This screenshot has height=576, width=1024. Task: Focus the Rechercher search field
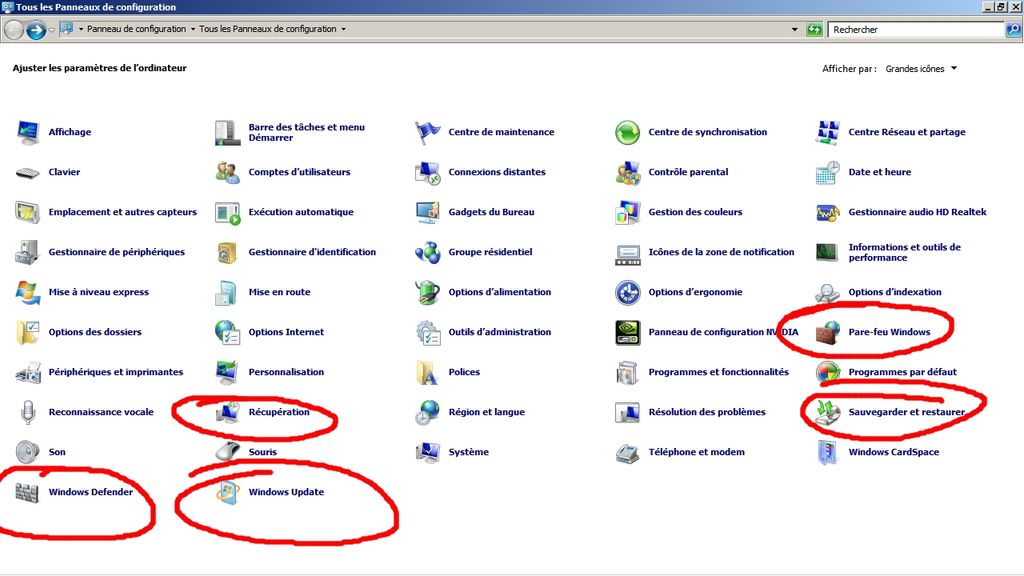pyautogui.click(x=916, y=29)
